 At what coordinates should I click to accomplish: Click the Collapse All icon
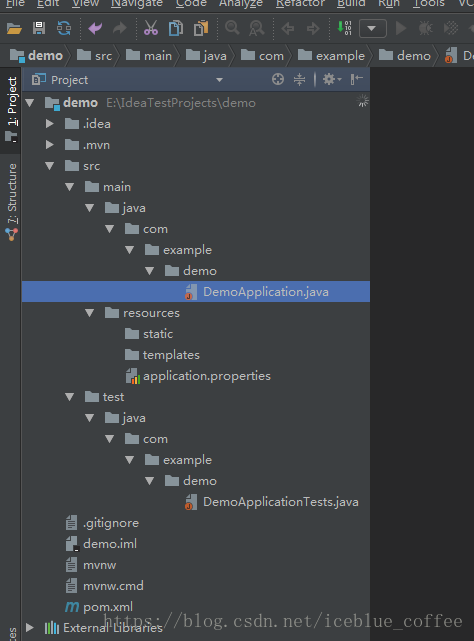coord(299,79)
